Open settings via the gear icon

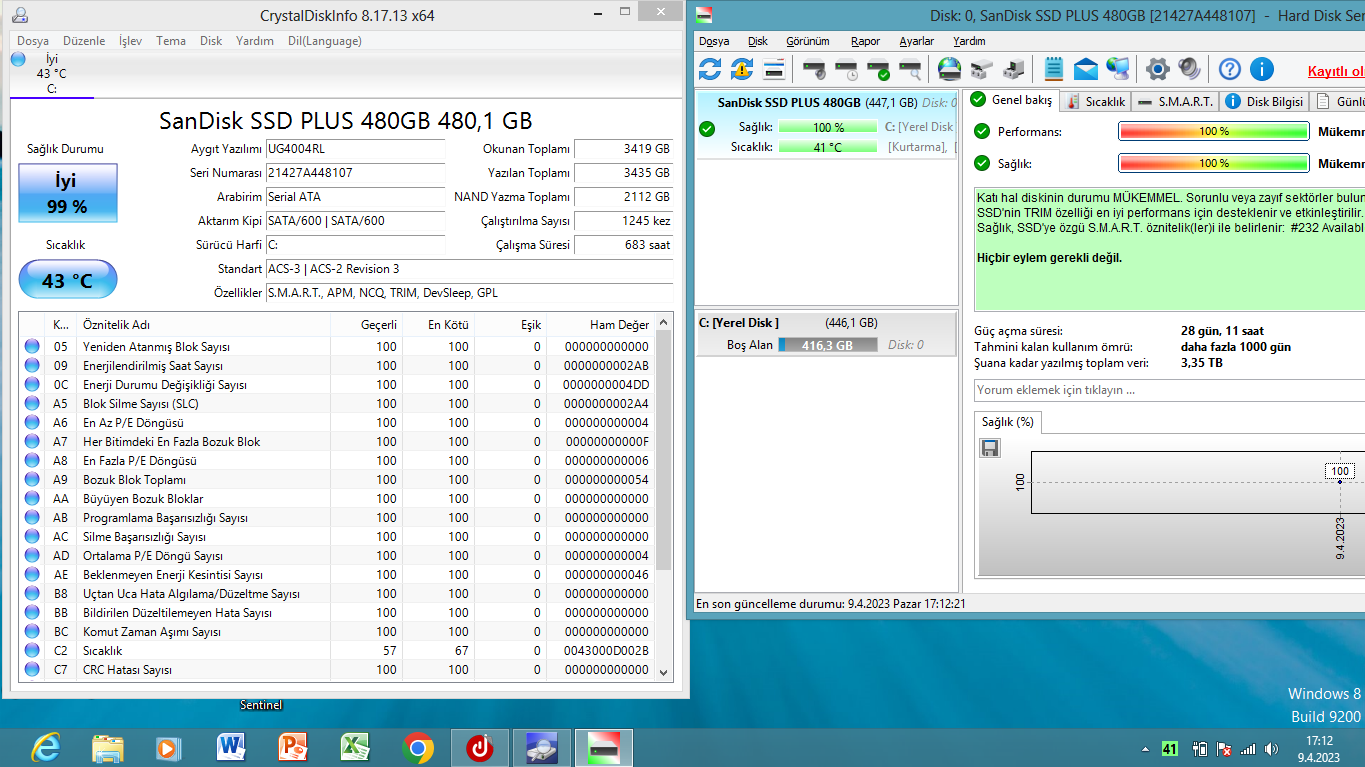(1157, 69)
